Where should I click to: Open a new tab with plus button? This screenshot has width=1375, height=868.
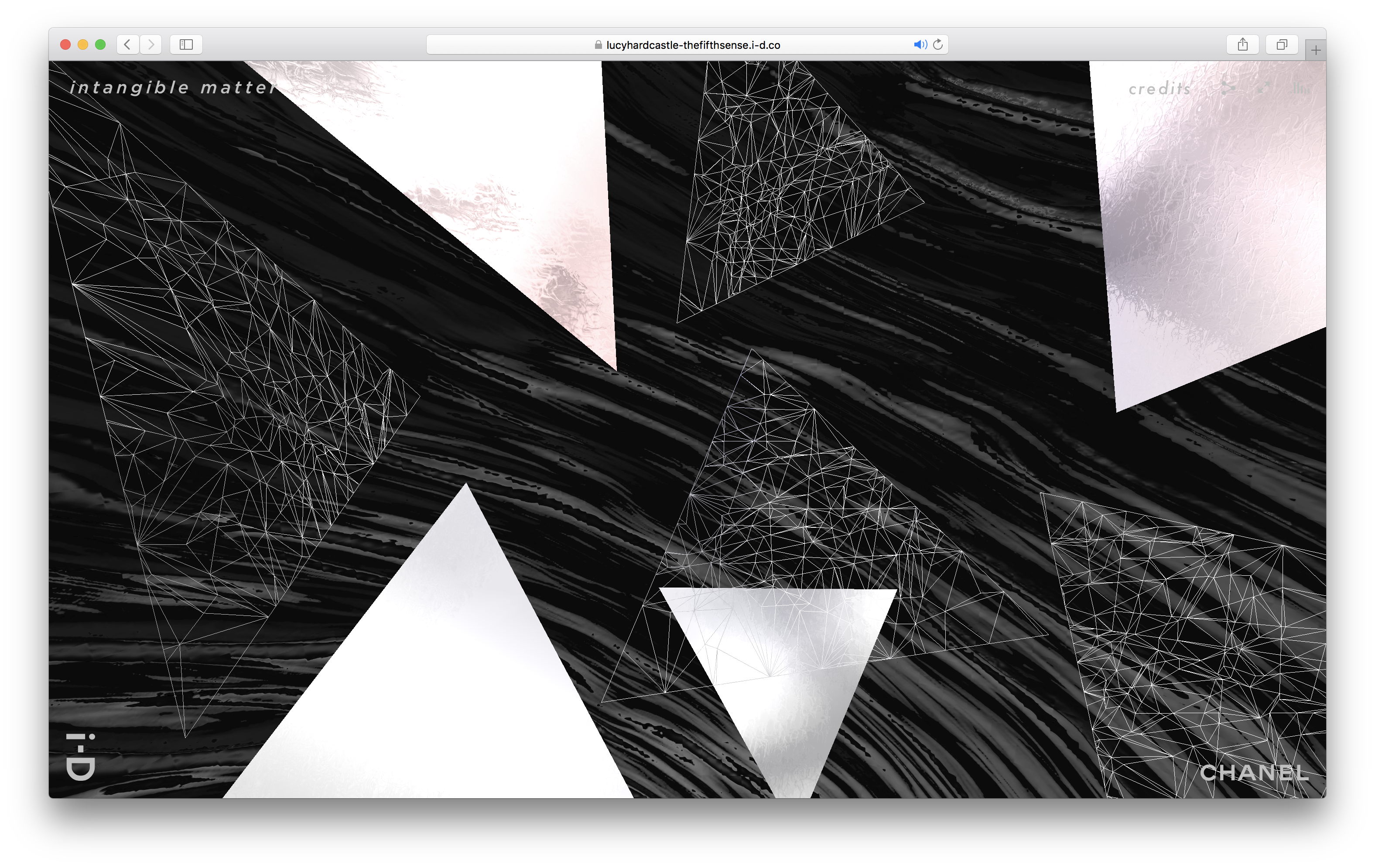[x=1316, y=50]
